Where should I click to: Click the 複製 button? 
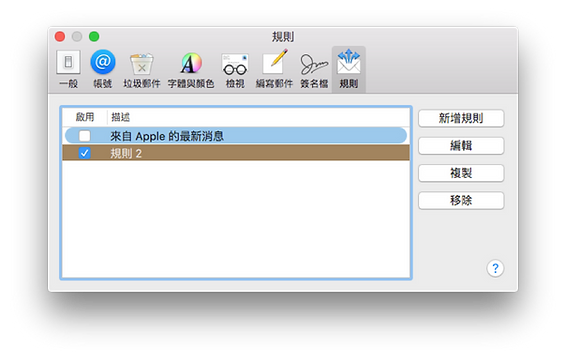coord(461,173)
